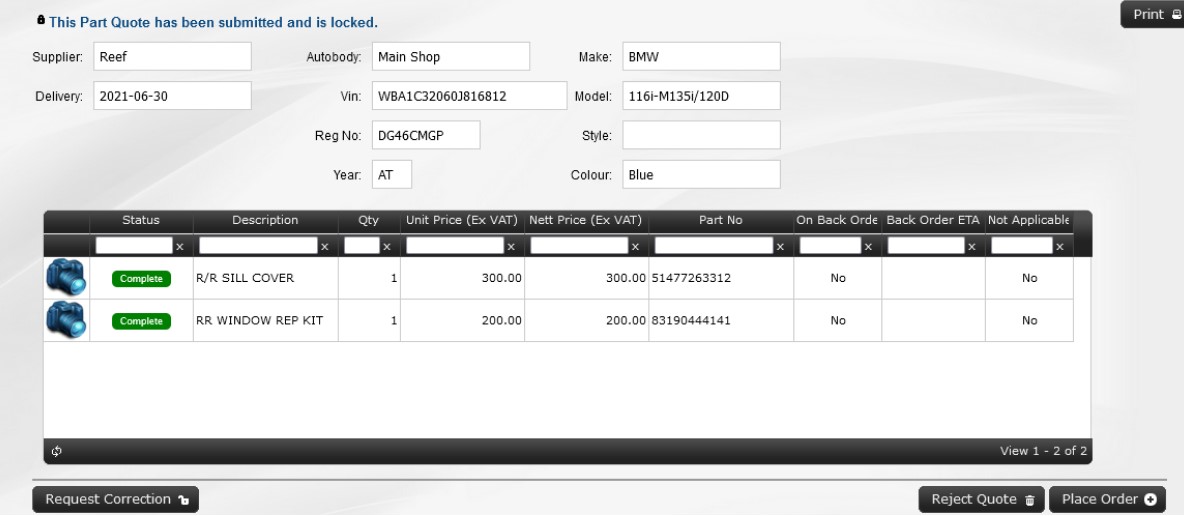Sort by the On Back Order header
Screen dimensions: 1184x516
click(837, 221)
